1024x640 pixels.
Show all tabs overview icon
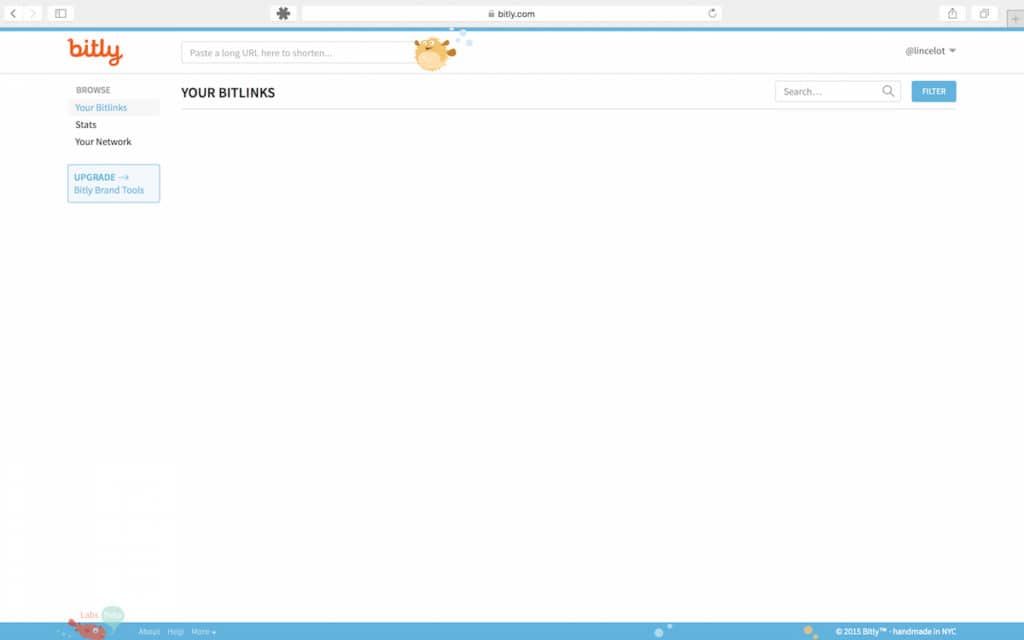click(984, 13)
